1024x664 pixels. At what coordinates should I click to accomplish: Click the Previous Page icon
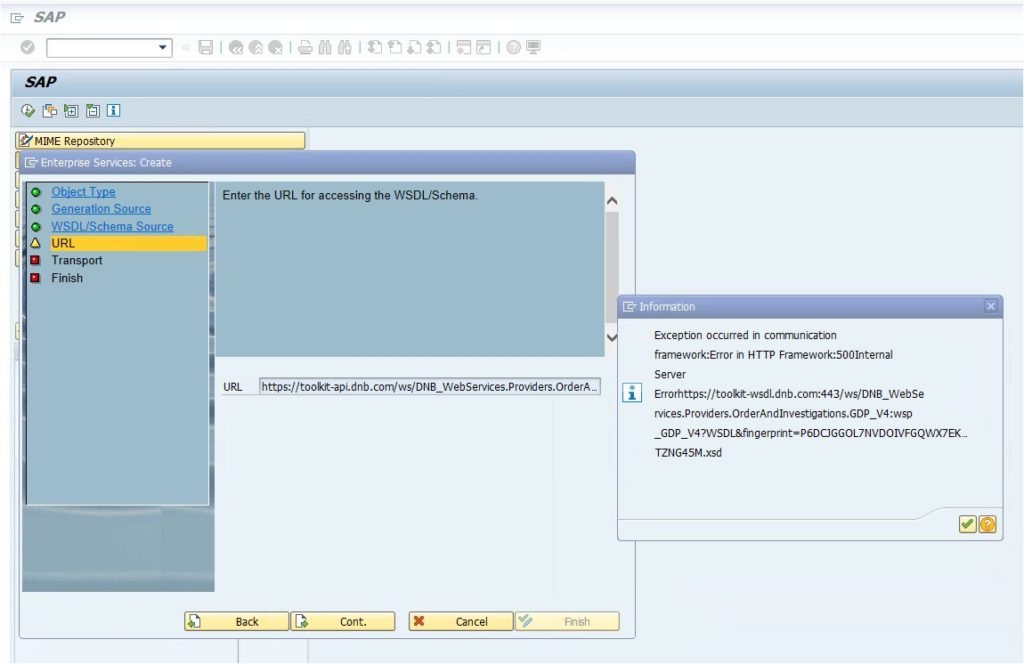394,47
